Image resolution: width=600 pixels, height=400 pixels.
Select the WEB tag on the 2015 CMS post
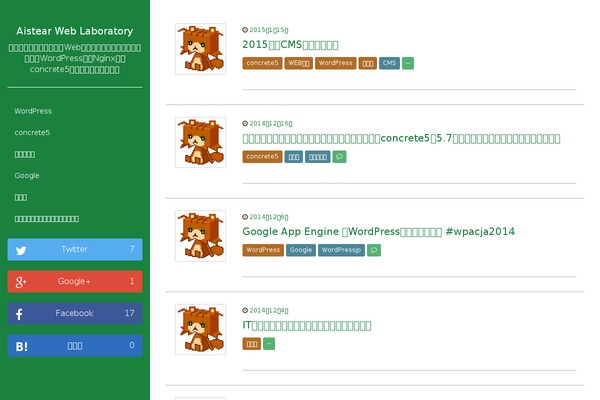click(x=298, y=63)
